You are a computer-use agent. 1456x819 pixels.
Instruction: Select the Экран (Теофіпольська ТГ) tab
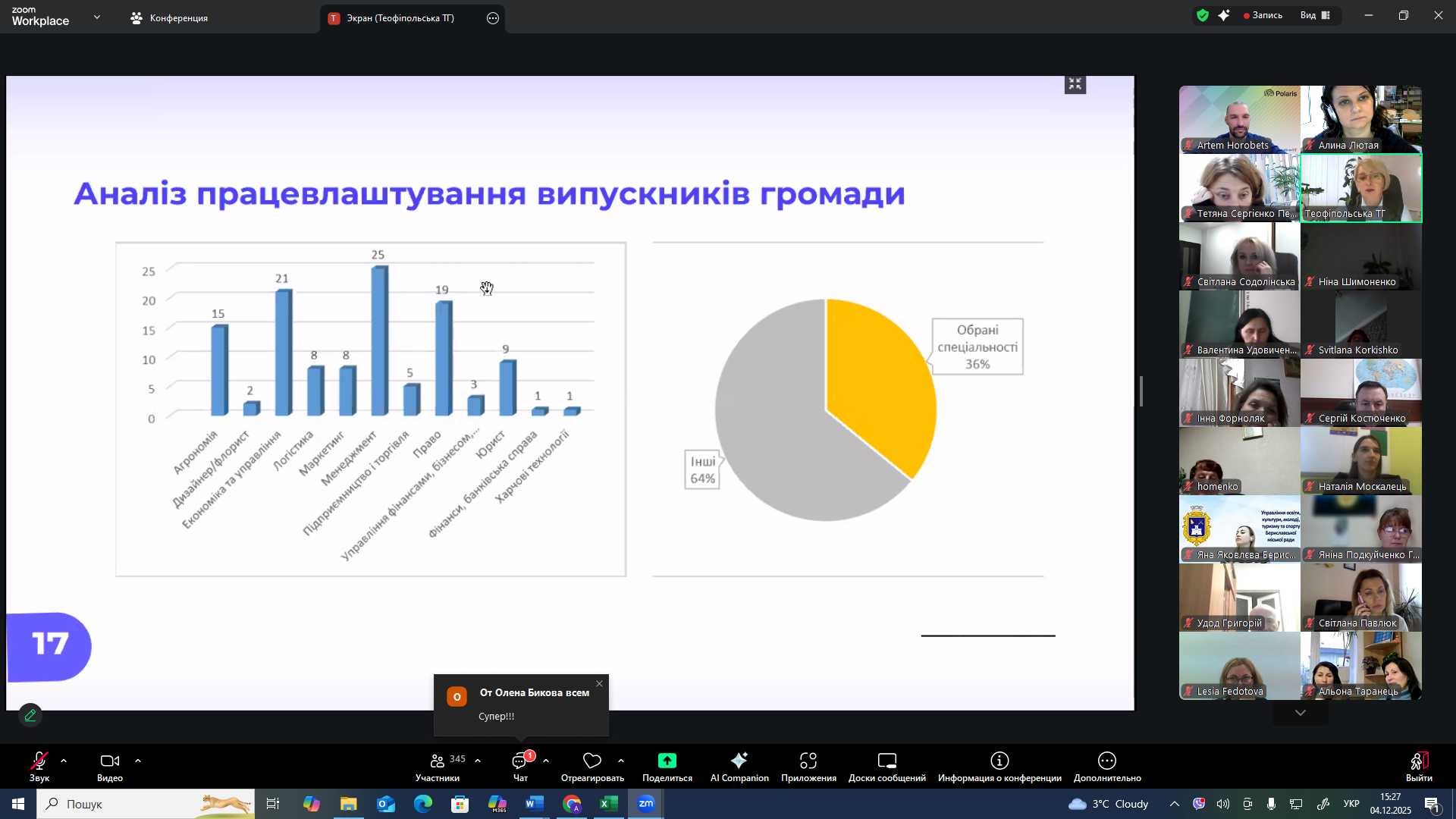pyautogui.click(x=400, y=18)
